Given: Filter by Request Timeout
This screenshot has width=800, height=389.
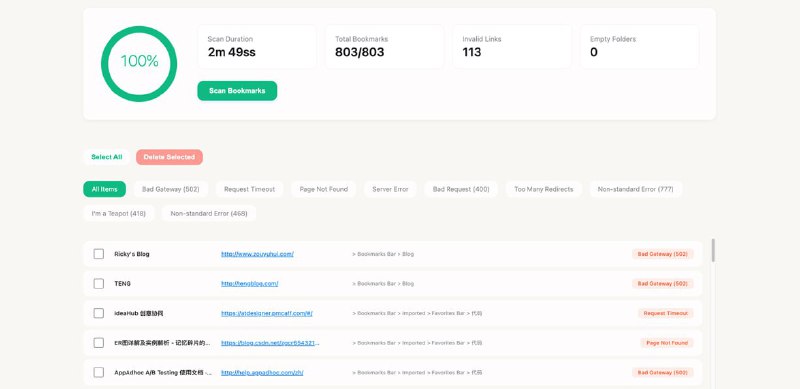Looking at the screenshot, I should 249,189.
